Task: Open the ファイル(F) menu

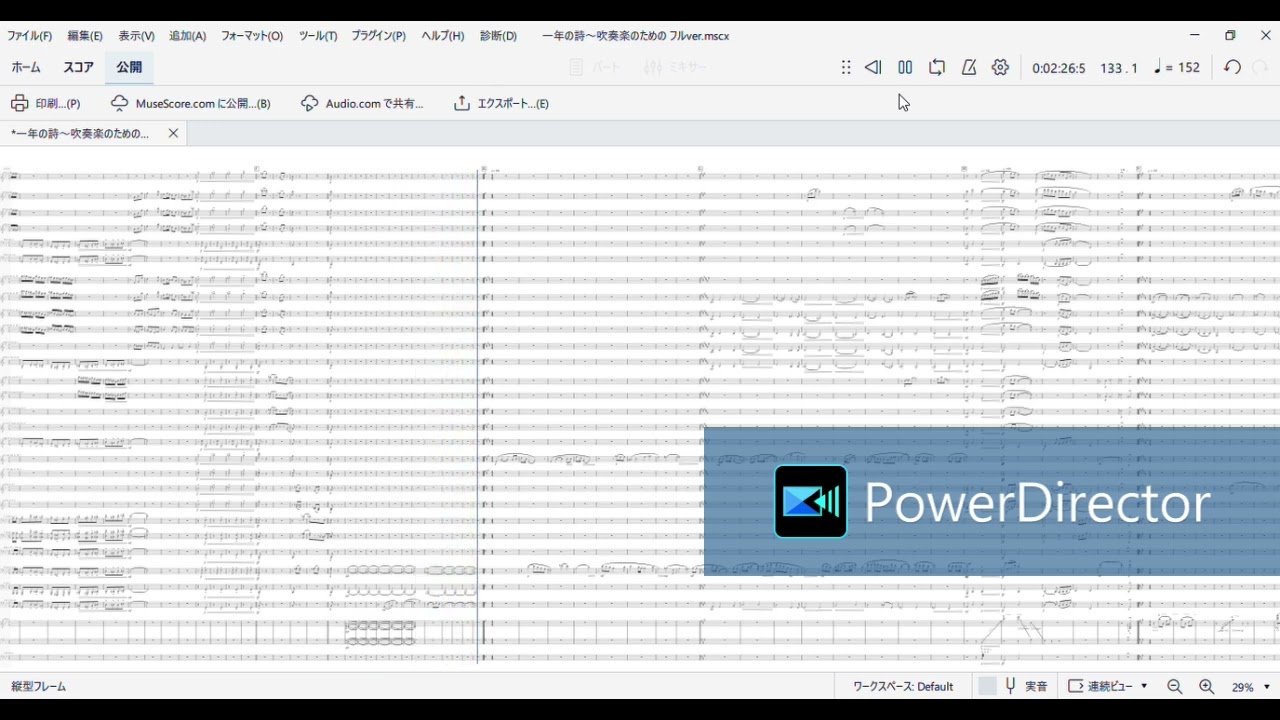Action: (29, 36)
